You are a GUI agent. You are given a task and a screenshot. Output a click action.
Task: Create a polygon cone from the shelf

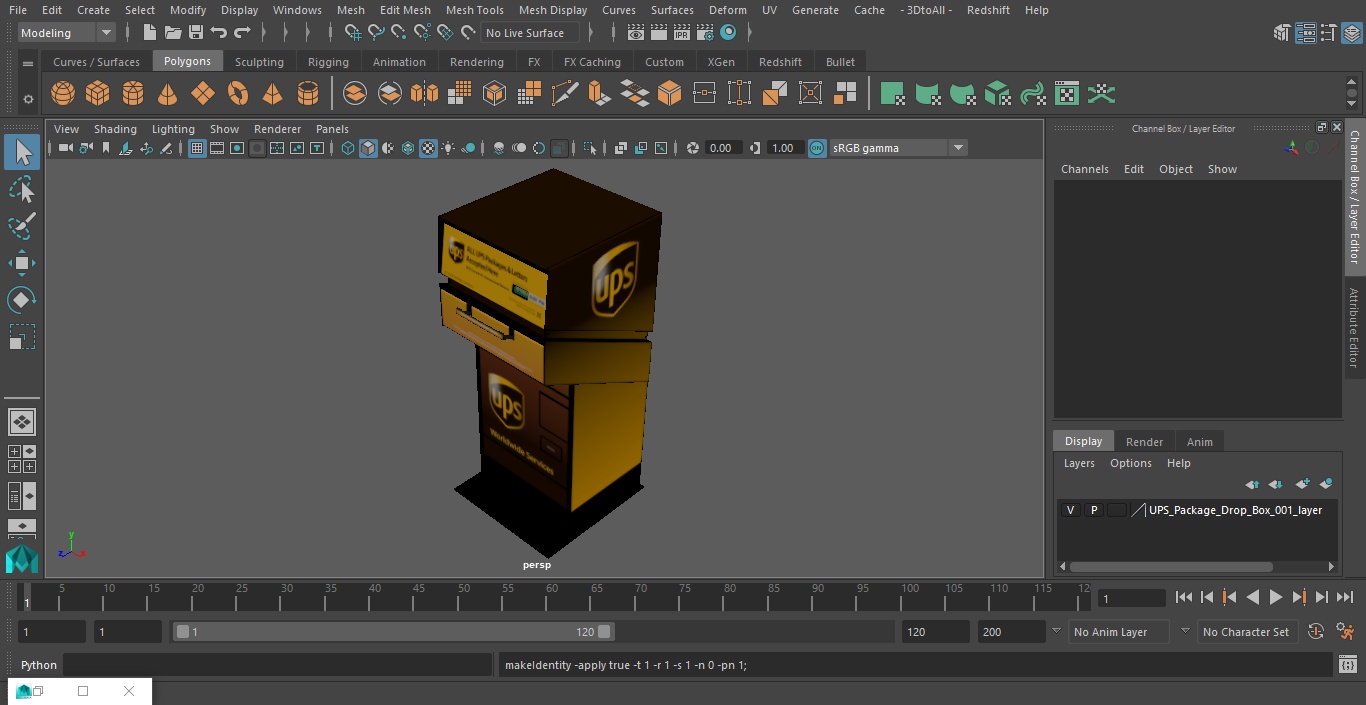coord(168,94)
